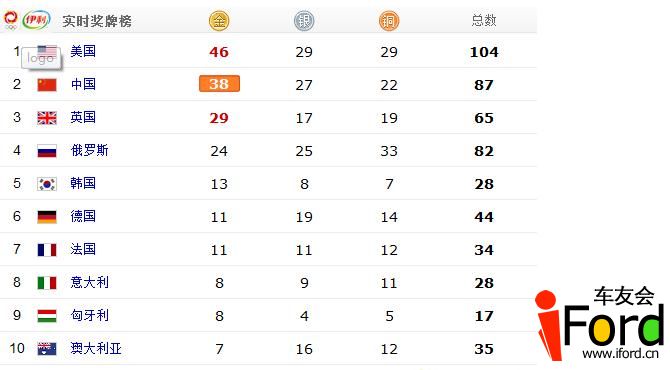Click the red Olympic emblem icon
670x370 pixels.
coord(11,20)
